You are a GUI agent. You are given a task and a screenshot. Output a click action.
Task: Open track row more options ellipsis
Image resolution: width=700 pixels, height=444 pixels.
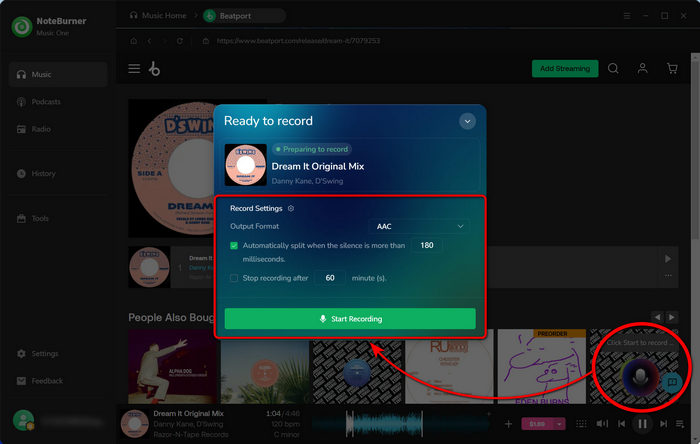tap(668, 276)
